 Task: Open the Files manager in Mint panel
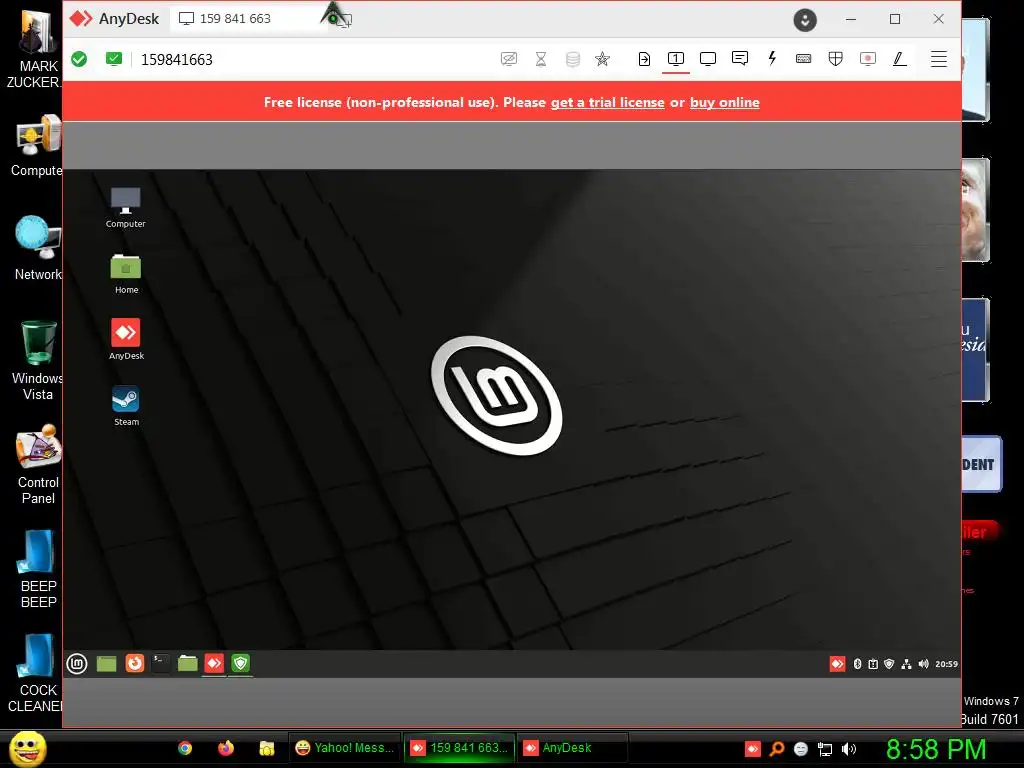click(187, 664)
